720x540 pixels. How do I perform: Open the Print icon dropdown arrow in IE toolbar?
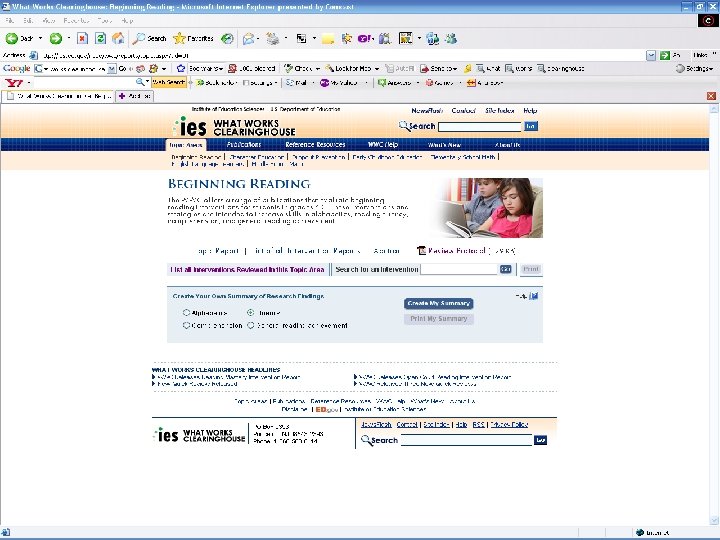click(286, 39)
